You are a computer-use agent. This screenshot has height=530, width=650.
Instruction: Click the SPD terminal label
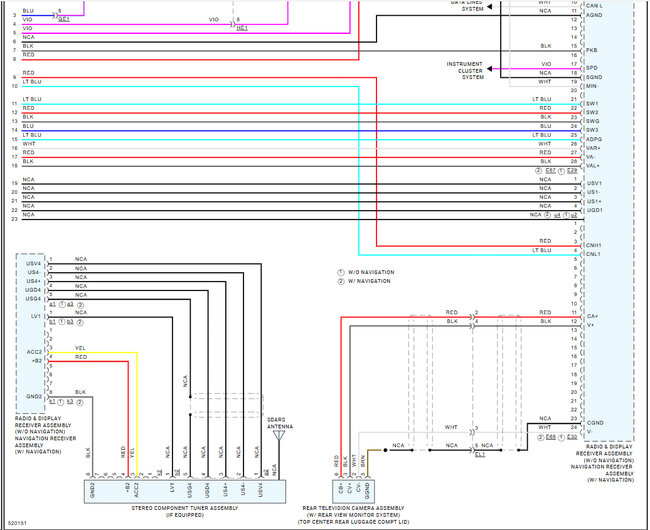(592, 68)
